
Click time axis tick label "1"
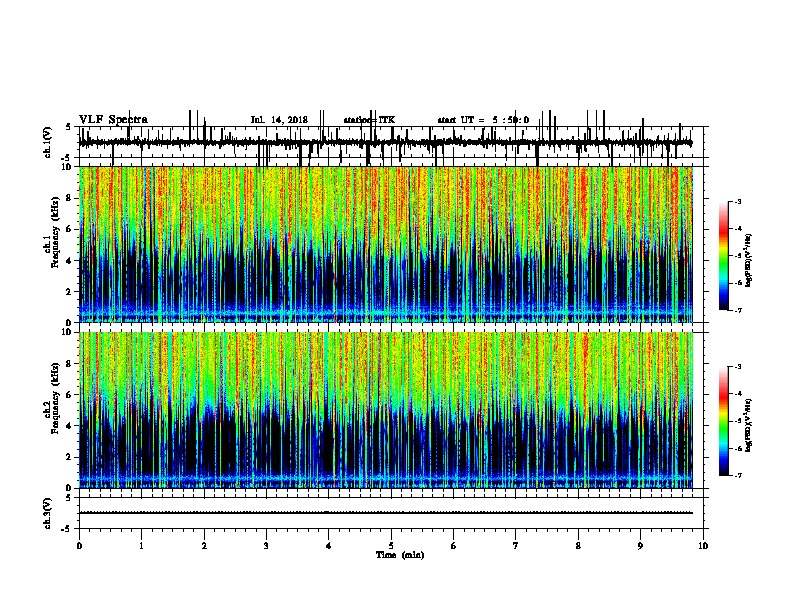(x=141, y=546)
